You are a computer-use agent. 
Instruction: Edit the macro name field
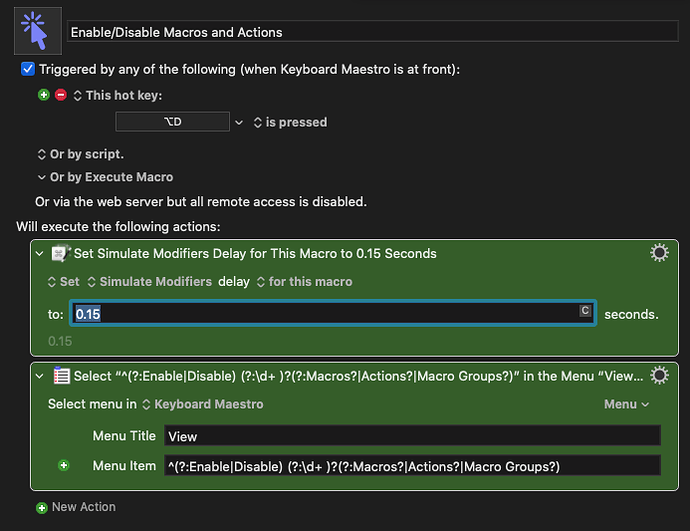(372, 32)
